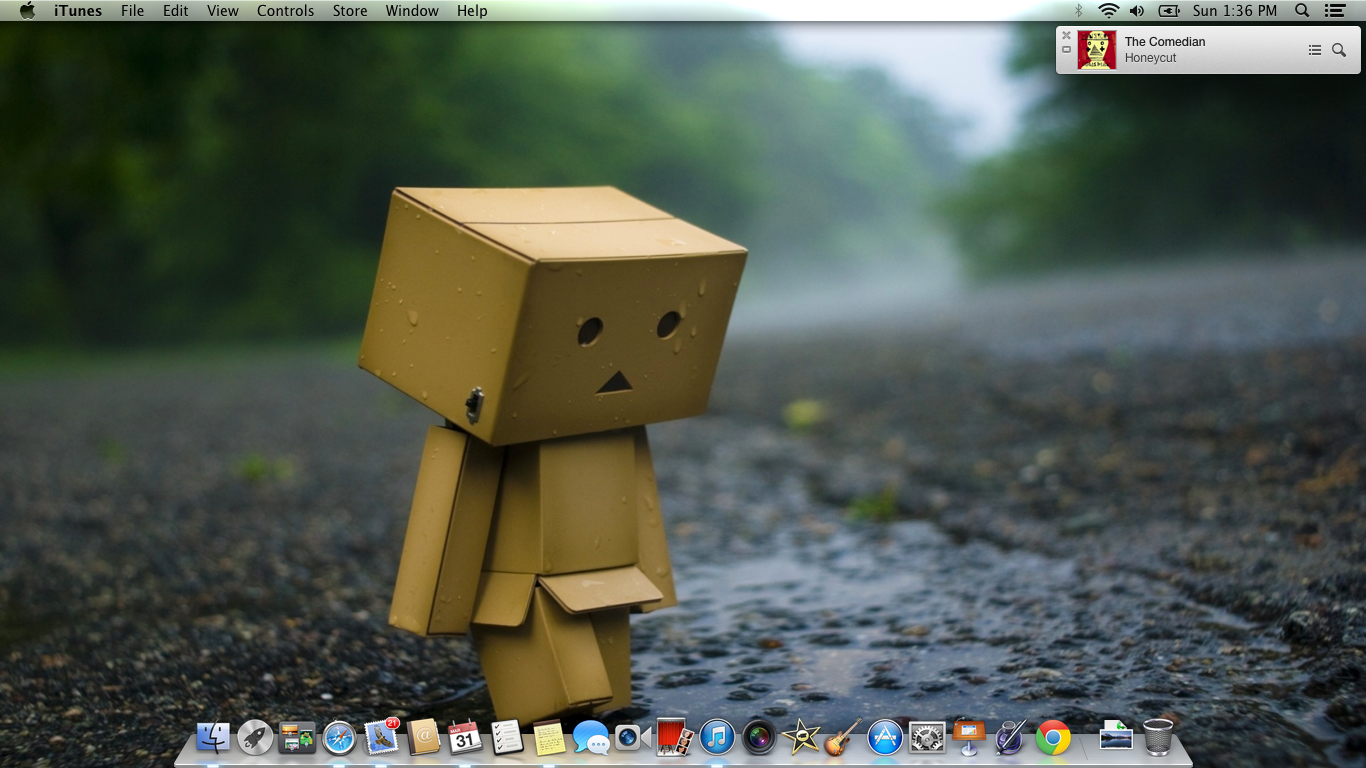Launch Keynote podium icon in Dock
Image resolution: width=1366 pixels, height=768 pixels.
click(969, 738)
